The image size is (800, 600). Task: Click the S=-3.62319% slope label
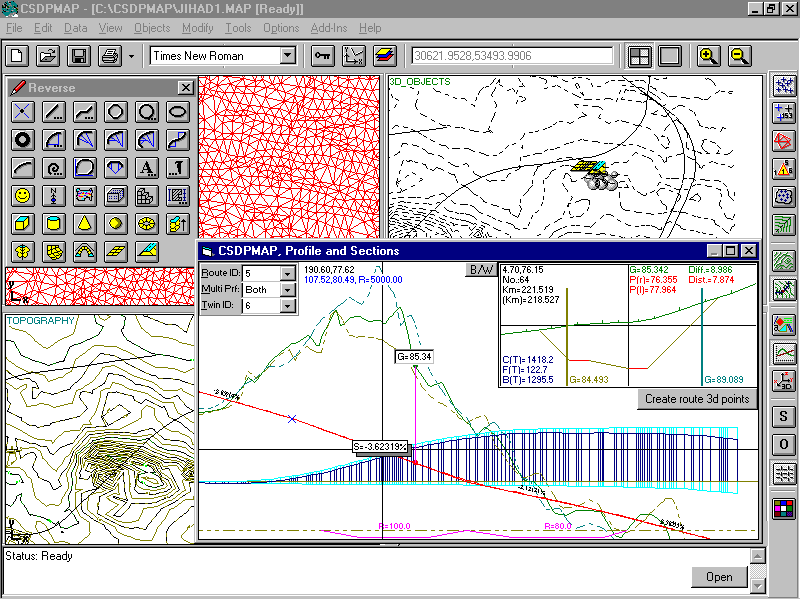381,447
